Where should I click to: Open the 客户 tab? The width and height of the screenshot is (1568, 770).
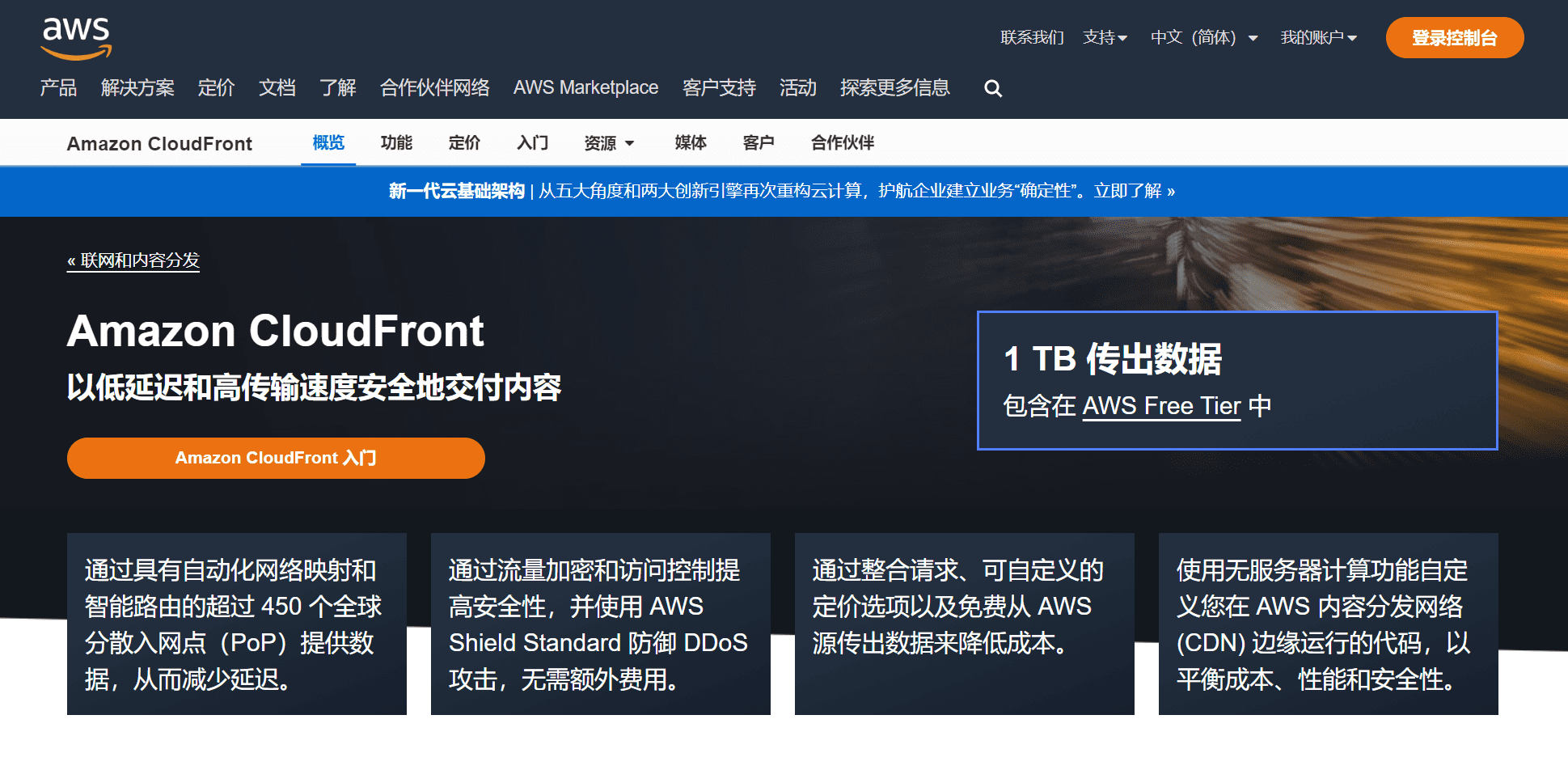pyautogui.click(x=758, y=142)
